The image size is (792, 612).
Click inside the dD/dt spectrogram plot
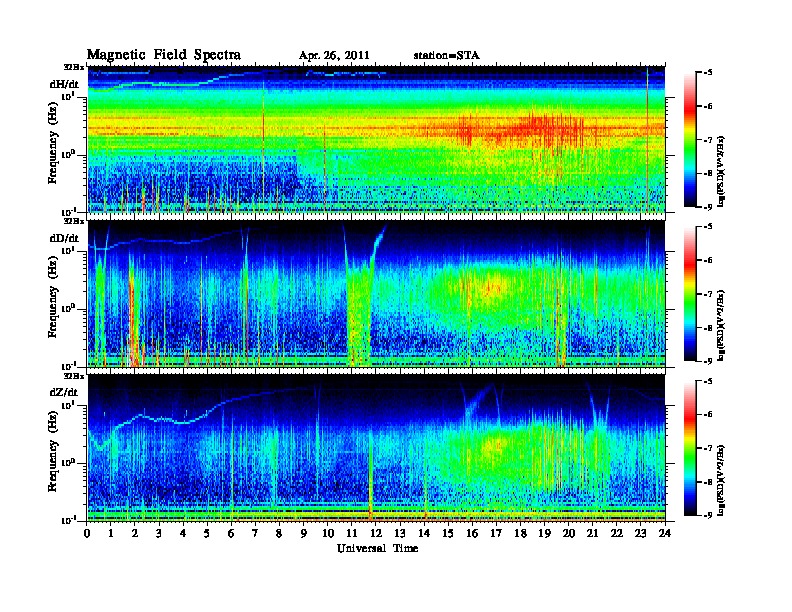click(376, 293)
